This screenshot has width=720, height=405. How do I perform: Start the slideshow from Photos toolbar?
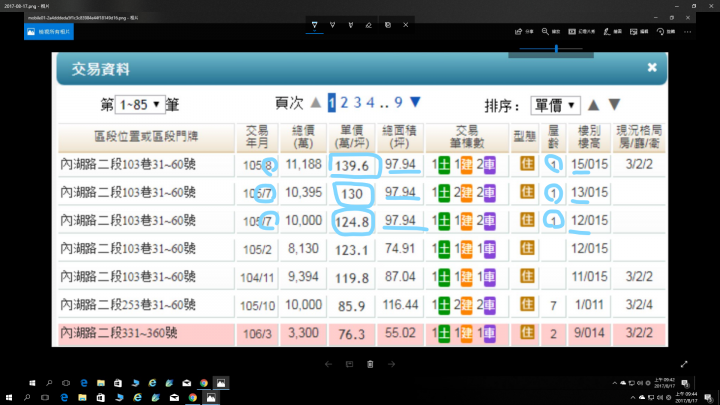click(x=581, y=32)
